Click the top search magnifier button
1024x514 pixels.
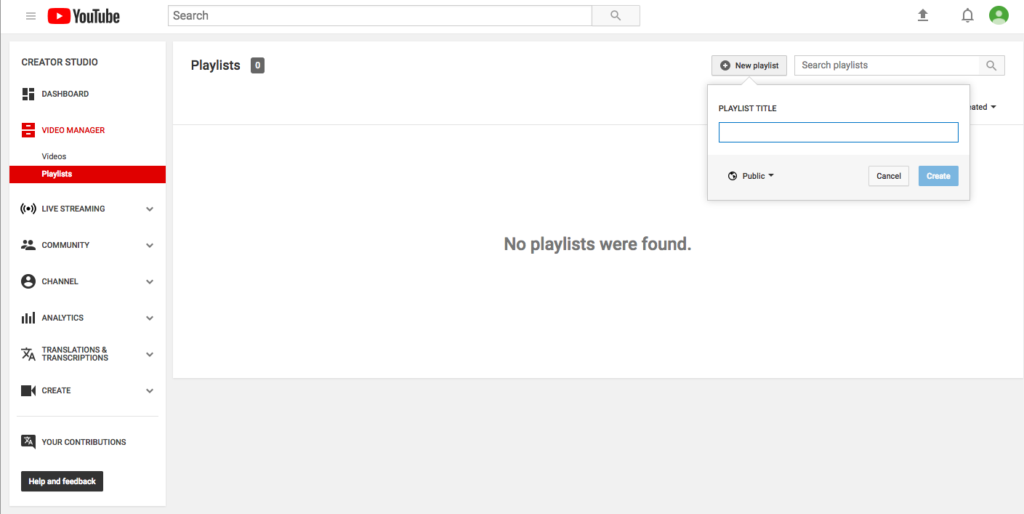click(615, 16)
